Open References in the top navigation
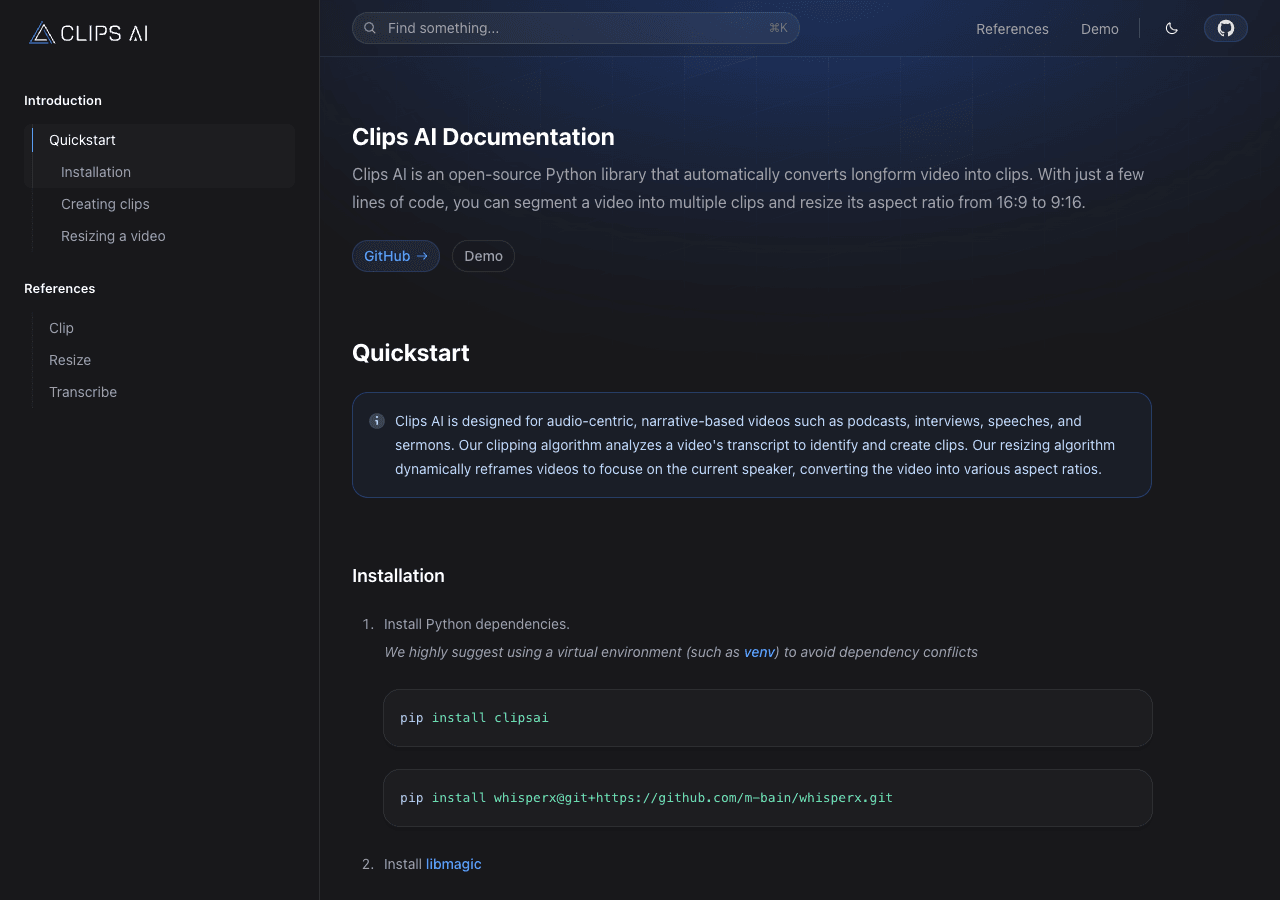This screenshot has width=1280, height=900. pyautogui.click(x=1012, y=29)
